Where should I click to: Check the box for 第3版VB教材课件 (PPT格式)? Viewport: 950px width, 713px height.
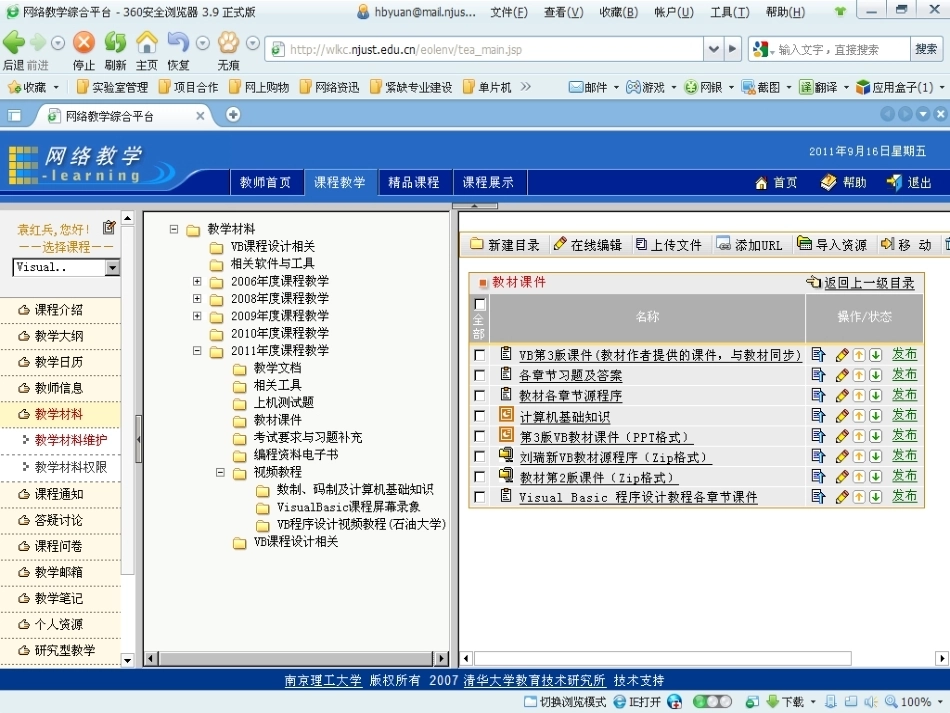click(x=480, y=436)
